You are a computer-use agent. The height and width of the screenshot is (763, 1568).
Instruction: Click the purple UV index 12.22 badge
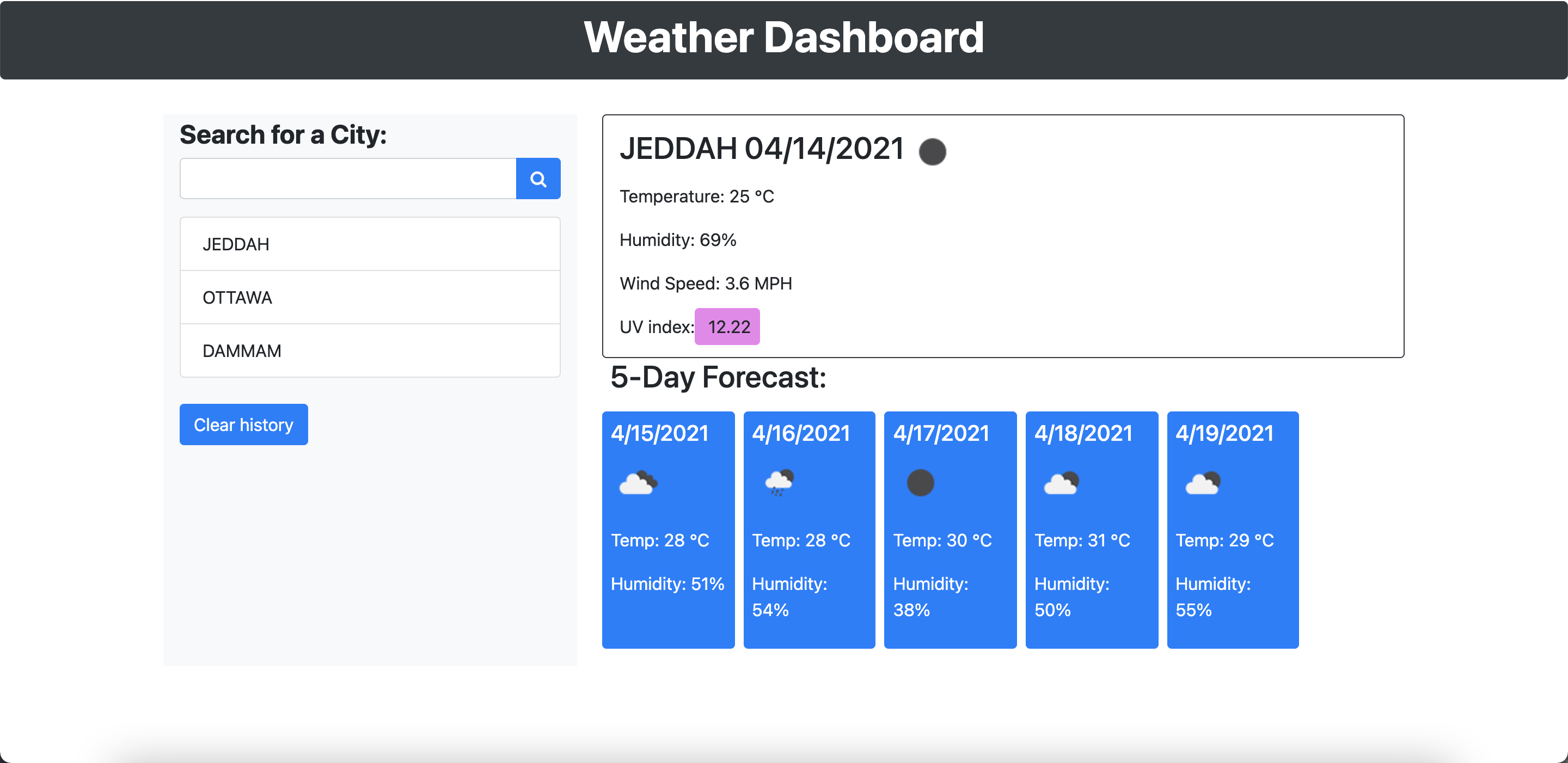coord(727,327)
